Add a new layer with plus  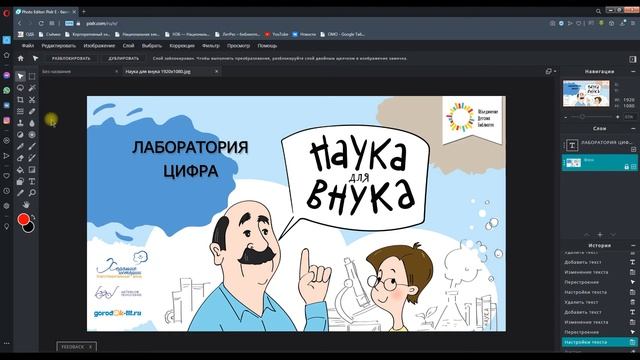600,235
